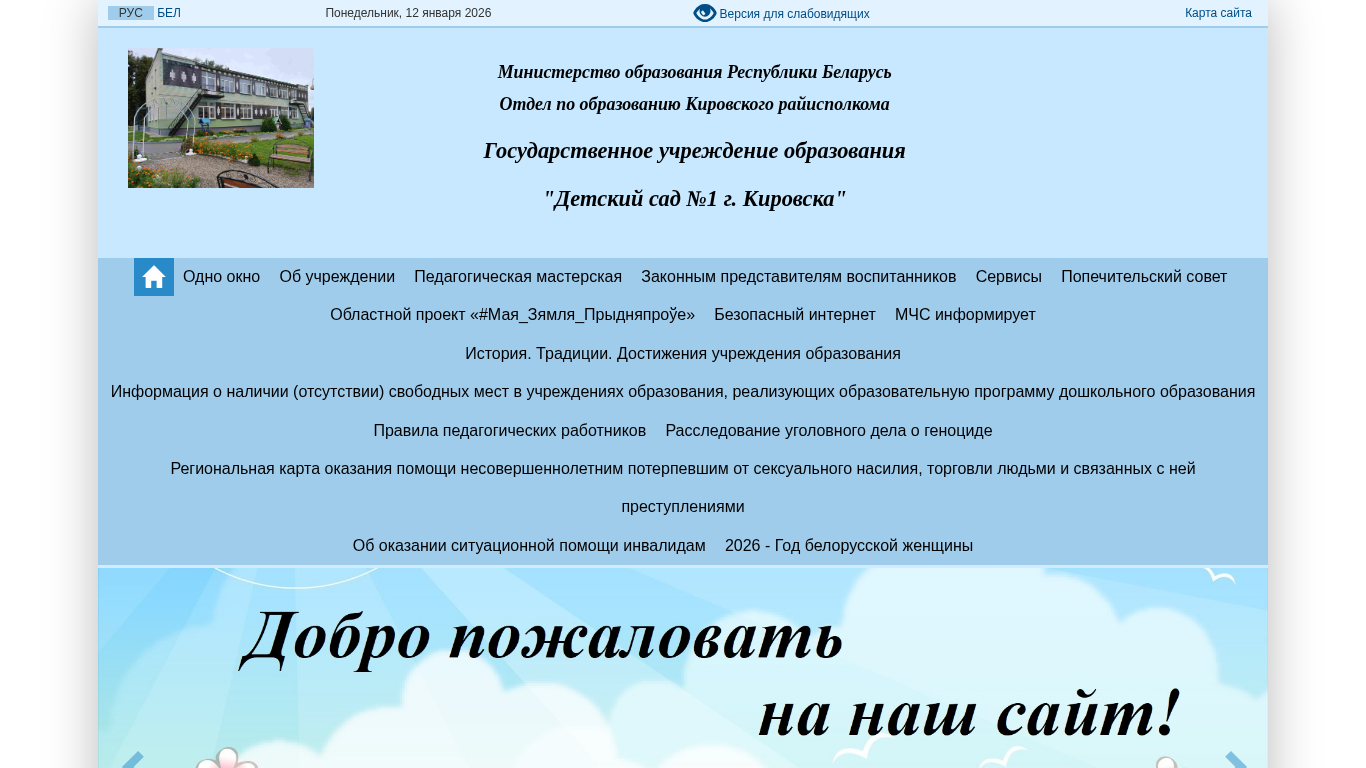Open Версия для слабовидящих link
The height and width of the screenshot is (768, 1366).
[794, 14]
